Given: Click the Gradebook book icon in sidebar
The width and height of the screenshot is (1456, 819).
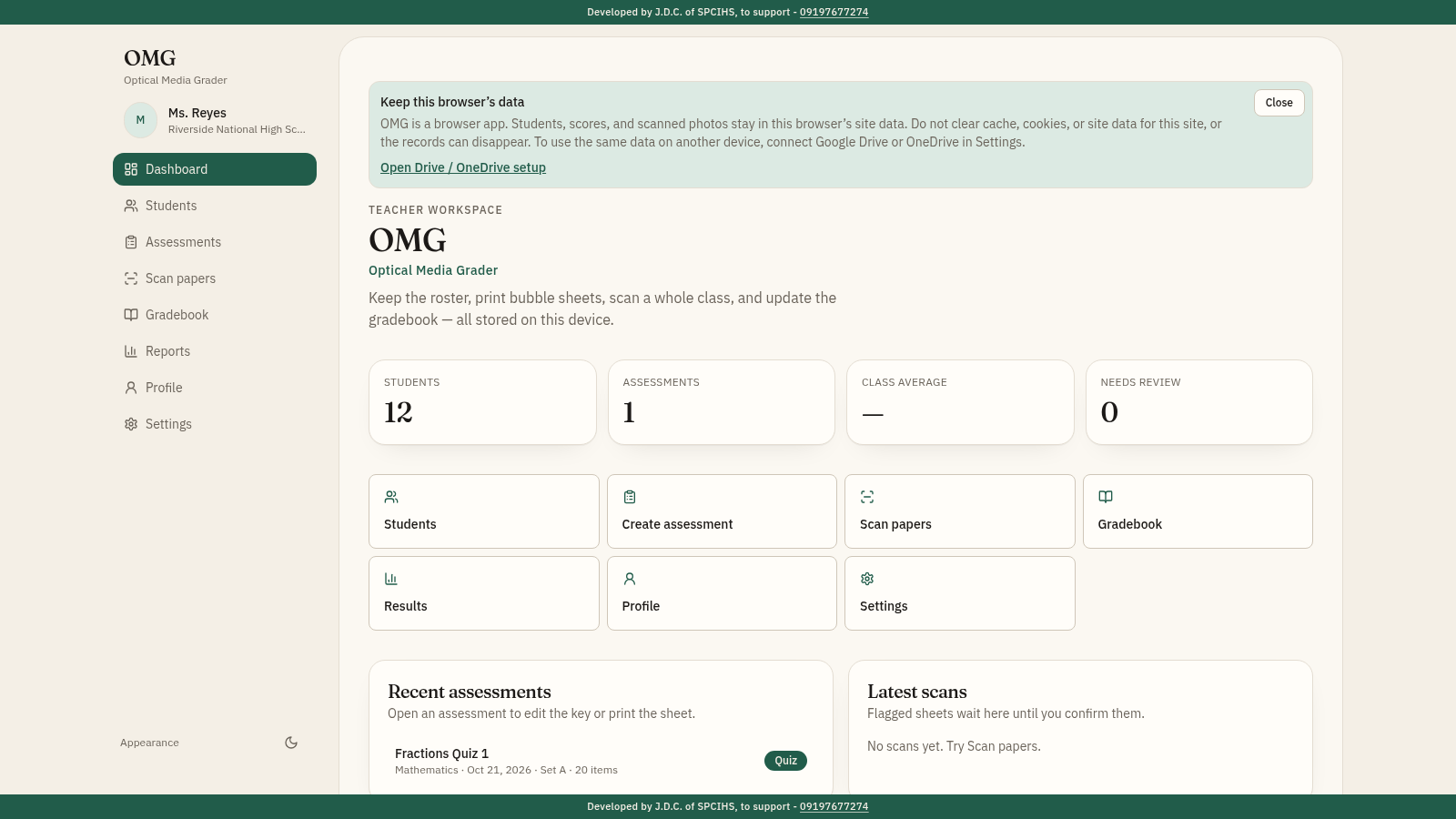Looking at the screenshot, I should [x=131, y=315].
